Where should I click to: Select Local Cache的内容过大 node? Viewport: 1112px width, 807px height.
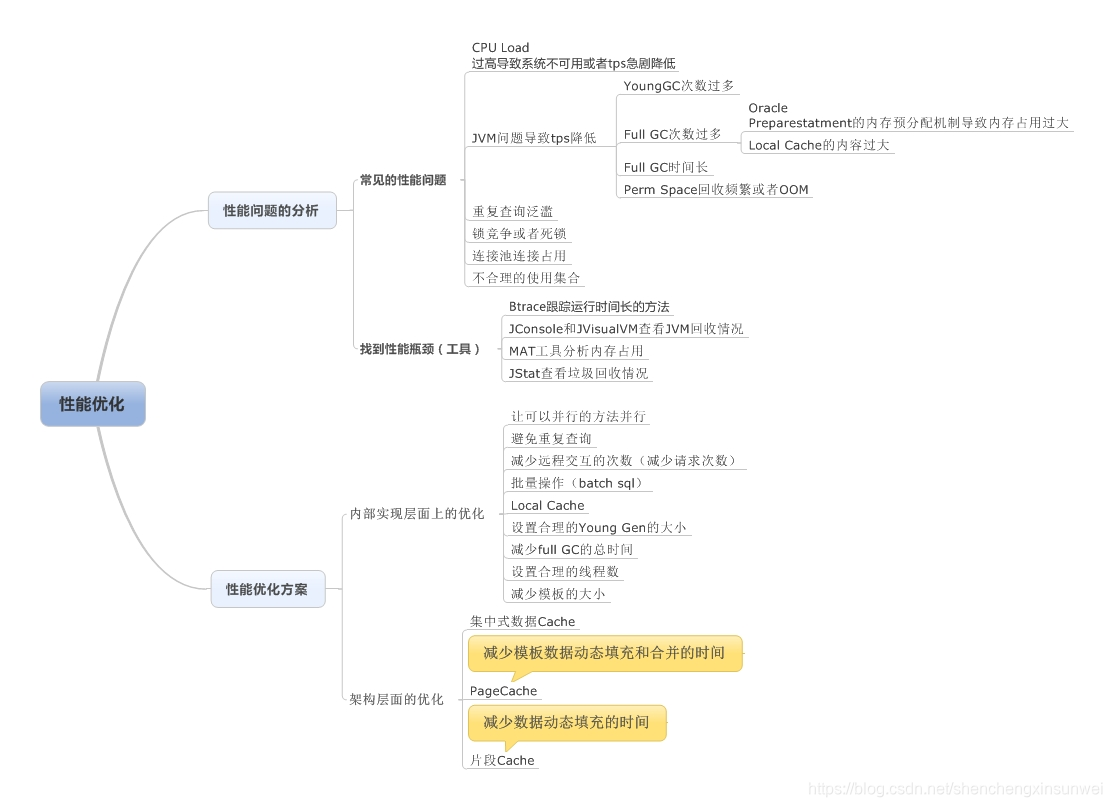click(818, 145)
